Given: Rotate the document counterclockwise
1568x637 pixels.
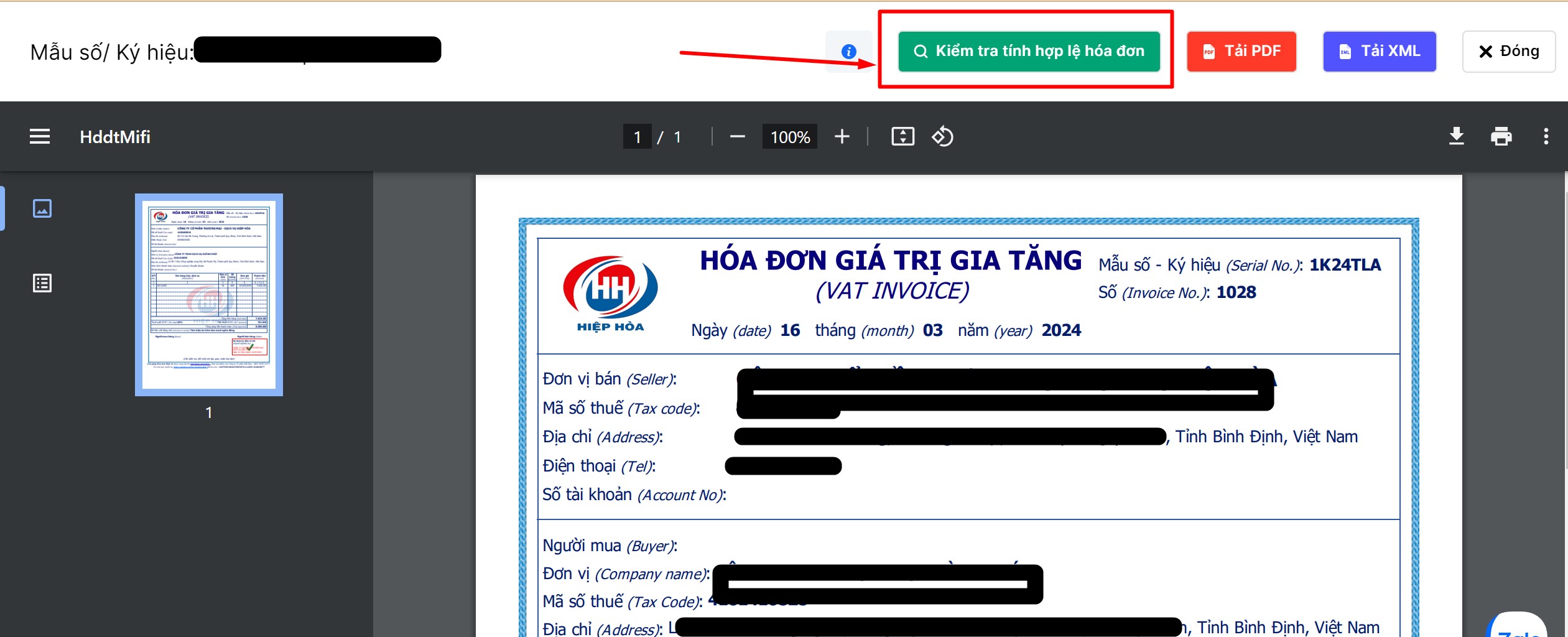Looking at the screenshot, I should click(x=942, y=136).
